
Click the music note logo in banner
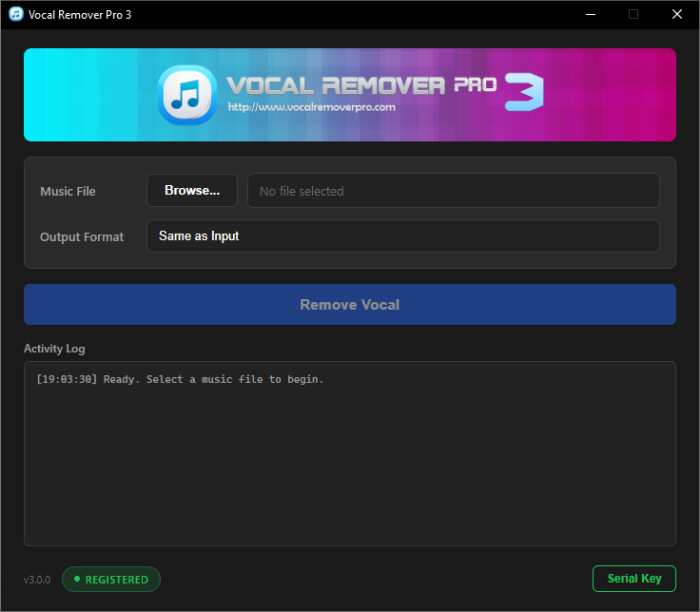[x=188, y=95]
